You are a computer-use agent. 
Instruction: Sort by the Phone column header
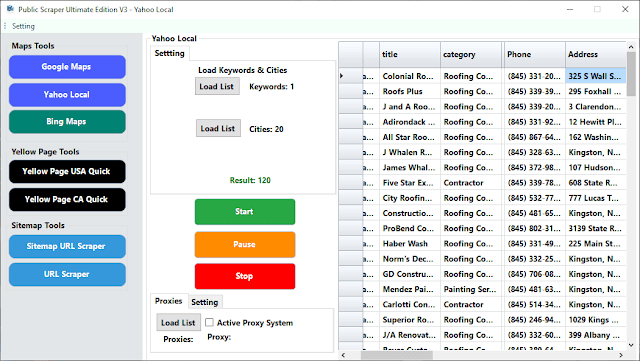(534, 54)
